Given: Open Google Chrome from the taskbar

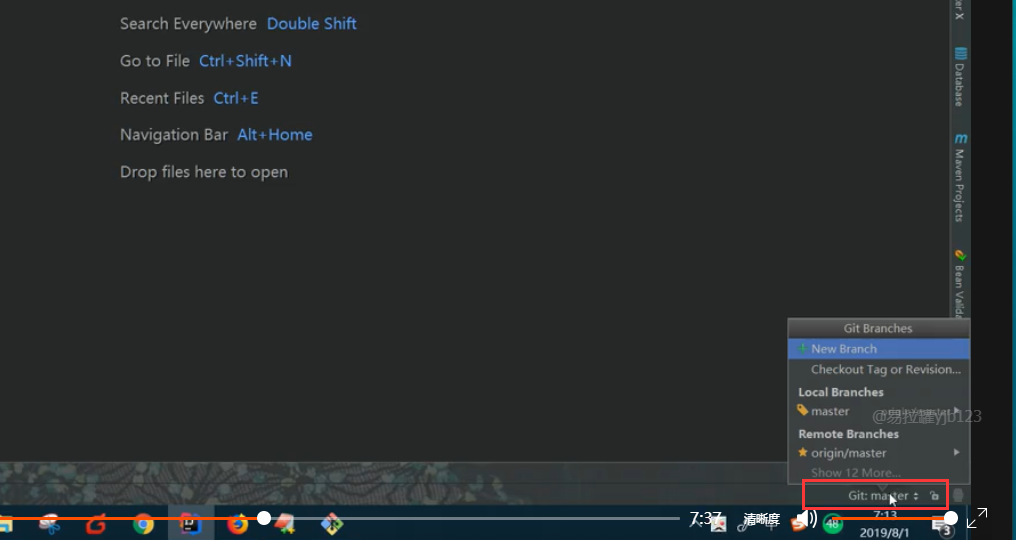Looking at the screenshot, I should click(x=143, y=523).
